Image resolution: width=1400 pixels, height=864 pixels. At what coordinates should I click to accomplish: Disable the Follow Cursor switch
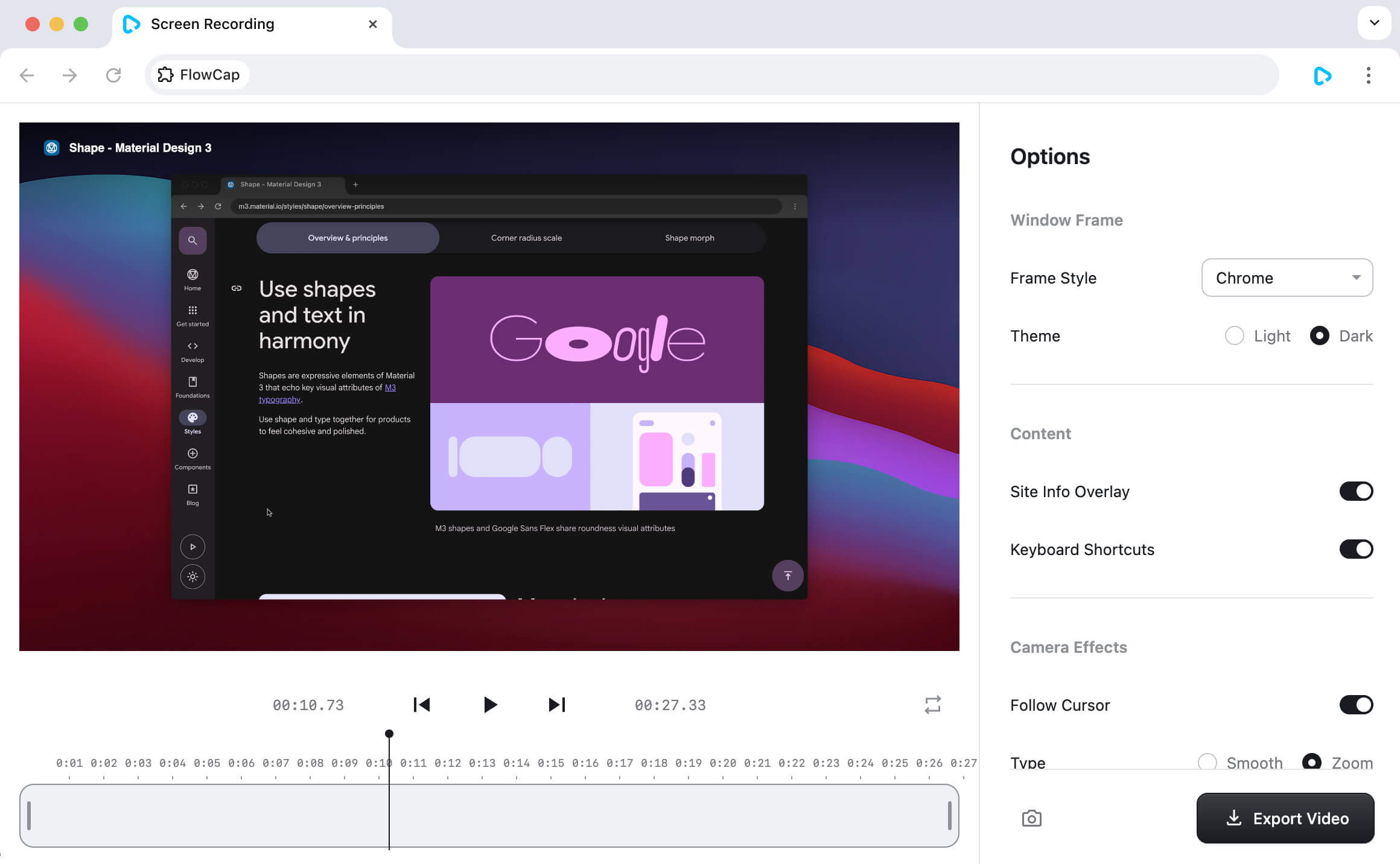click(1356, 705)
